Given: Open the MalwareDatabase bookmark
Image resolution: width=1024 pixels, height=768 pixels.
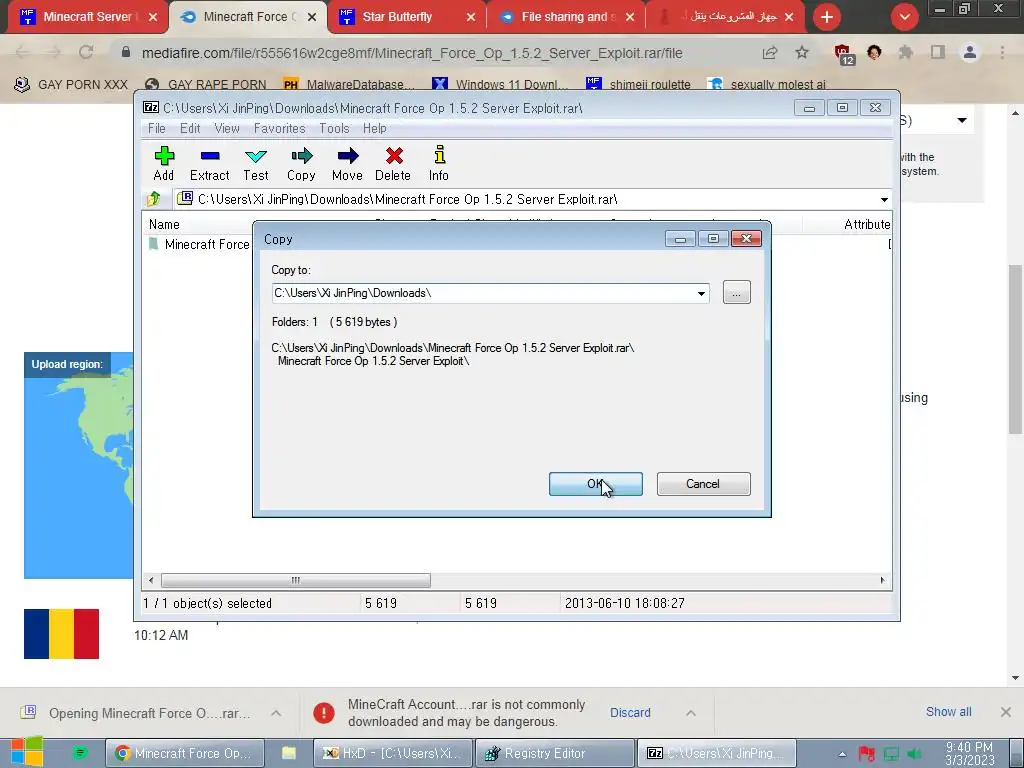Looking at the screenshot, I should [x=349, y=84].
